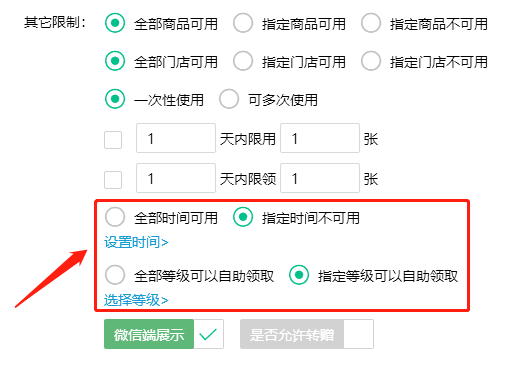Image resolution: width=509 pixels, height=366 pixels.
Task: Open the 选择等级> link
Action: 136,300
